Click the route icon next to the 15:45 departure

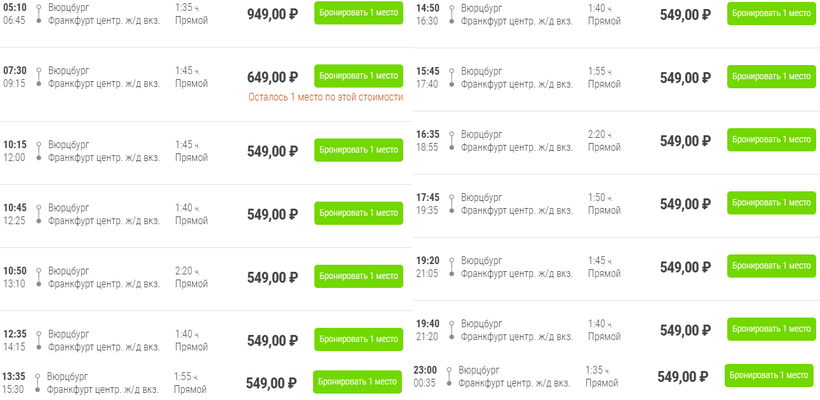(x=451, y=78)
